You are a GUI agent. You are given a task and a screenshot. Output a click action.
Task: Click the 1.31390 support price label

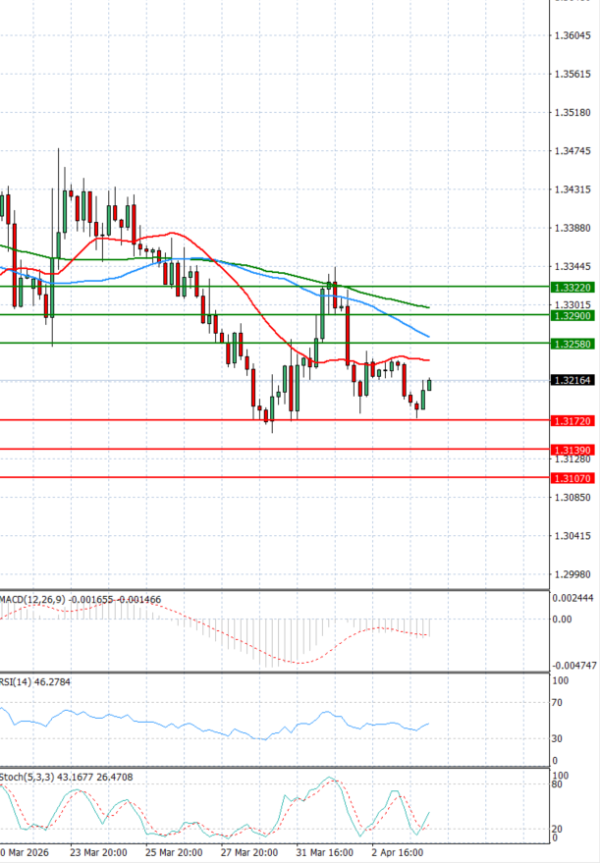coord(573,451)
